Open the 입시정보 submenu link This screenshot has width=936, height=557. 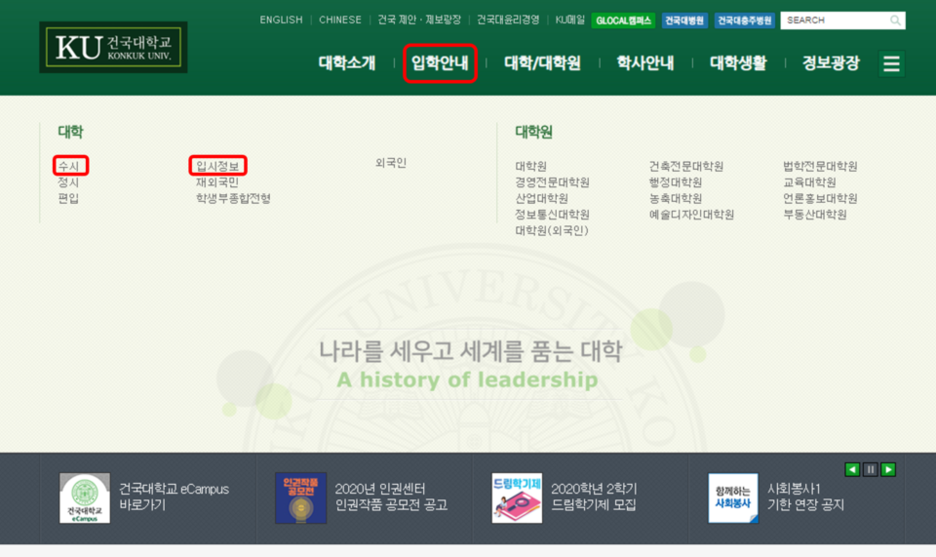pos(217,166)
